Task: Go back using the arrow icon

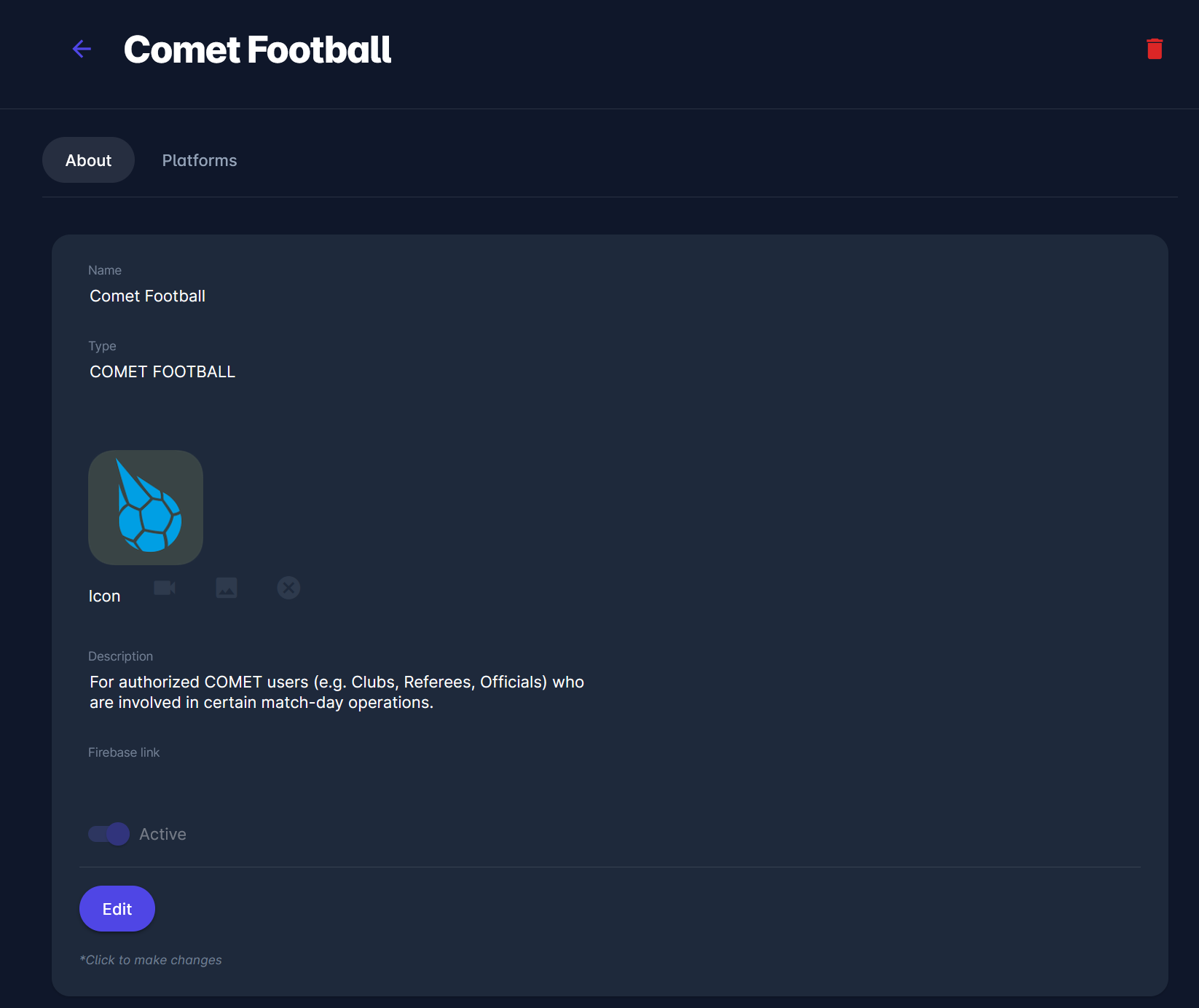Action: [x=82, y=49]
